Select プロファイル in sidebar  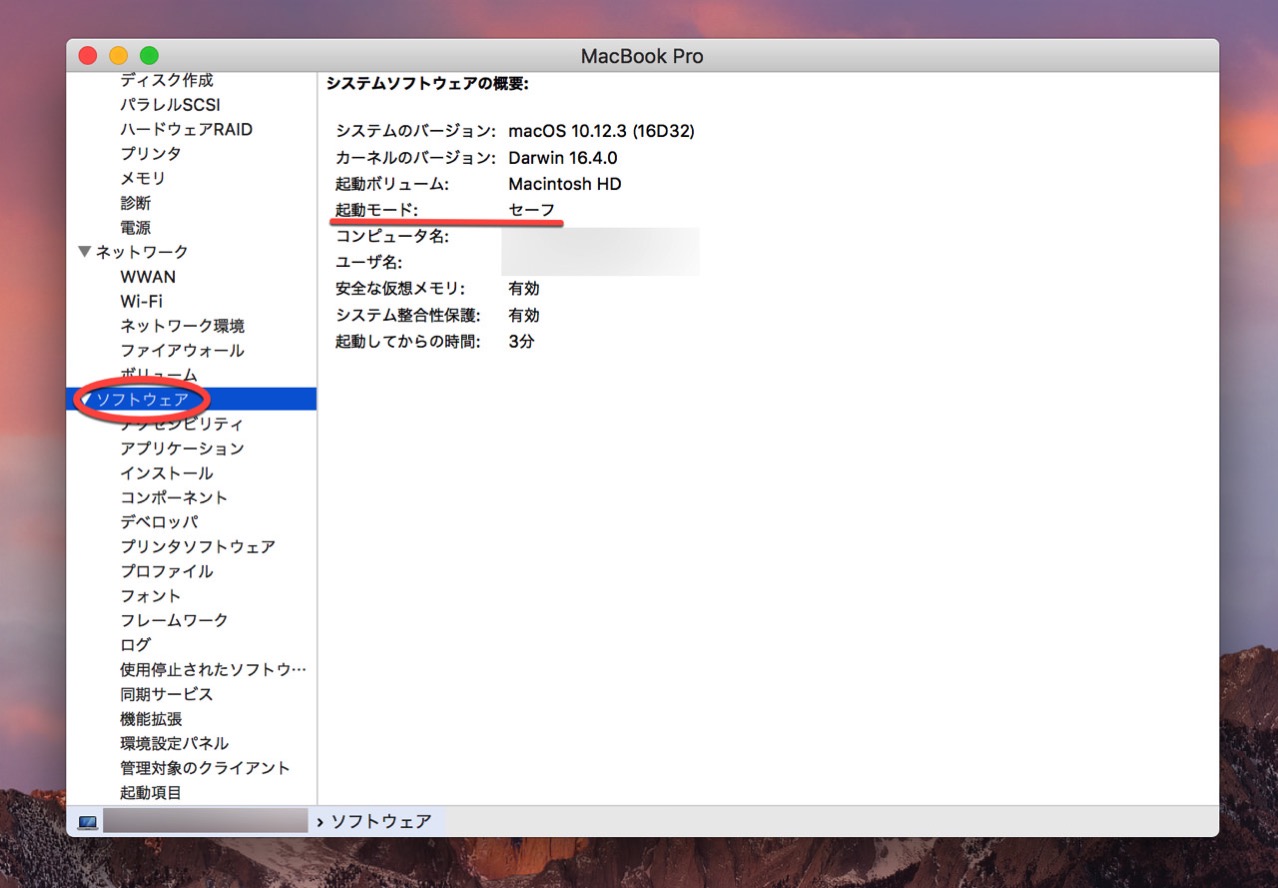167,571
